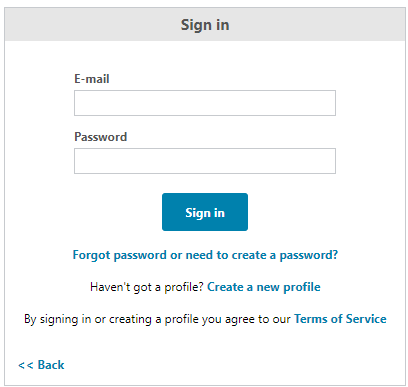The width and height of the screenshot is (408, 387).
Task: Click the "By signing in or creating" agreement text
Action: coord(157,319)
